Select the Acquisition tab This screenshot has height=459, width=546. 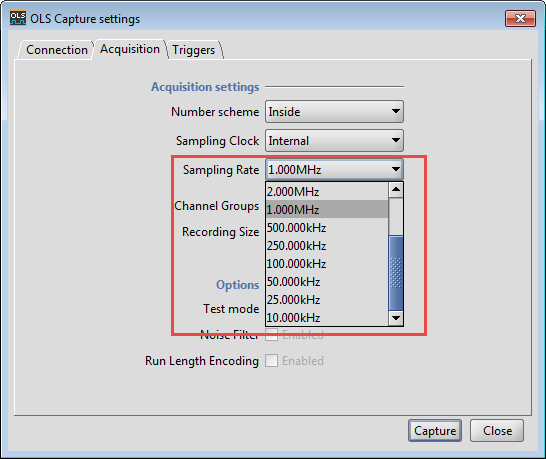pos(130,49)
